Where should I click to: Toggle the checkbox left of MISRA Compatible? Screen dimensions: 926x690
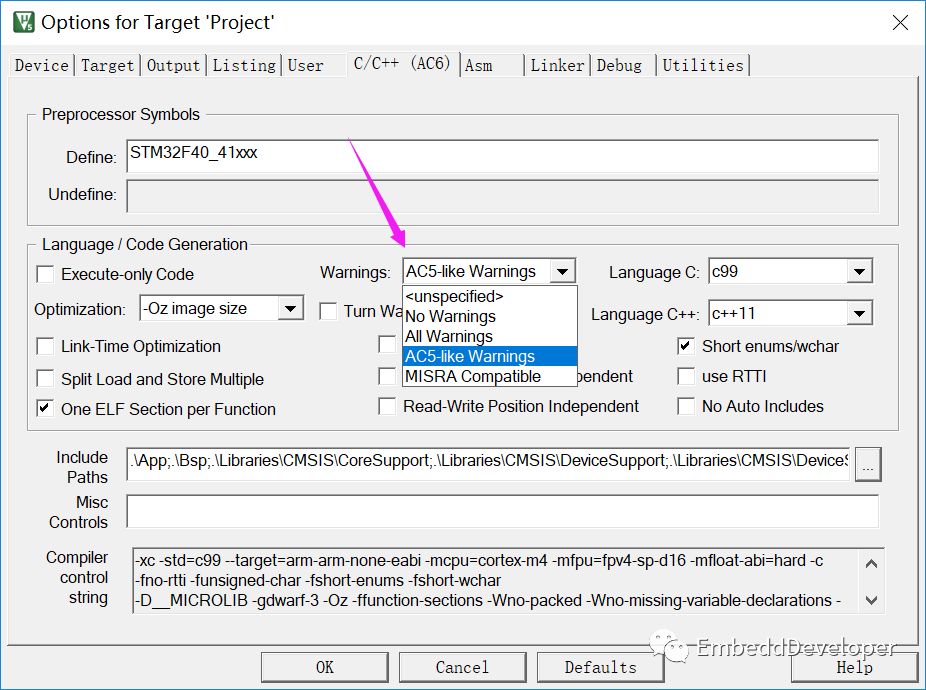pos(387,376)
